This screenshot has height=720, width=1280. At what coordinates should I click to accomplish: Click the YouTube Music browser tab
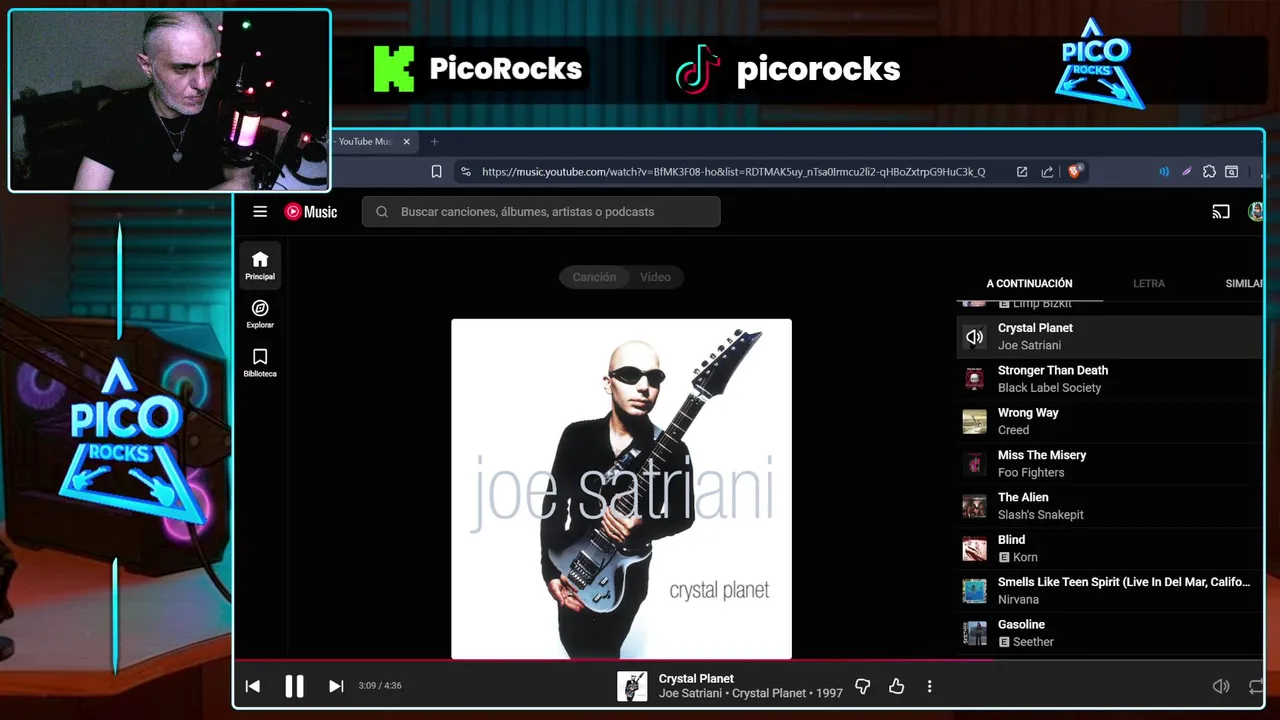tap(366, 142)
